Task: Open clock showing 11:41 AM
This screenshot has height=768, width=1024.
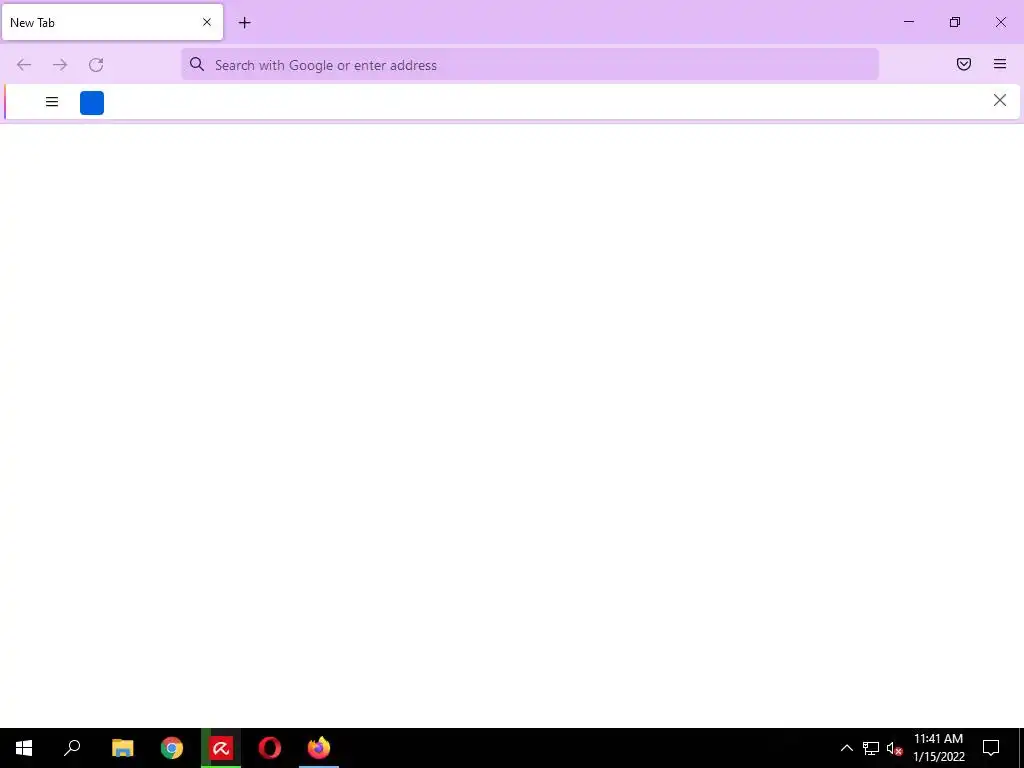Action: (938, 748)
